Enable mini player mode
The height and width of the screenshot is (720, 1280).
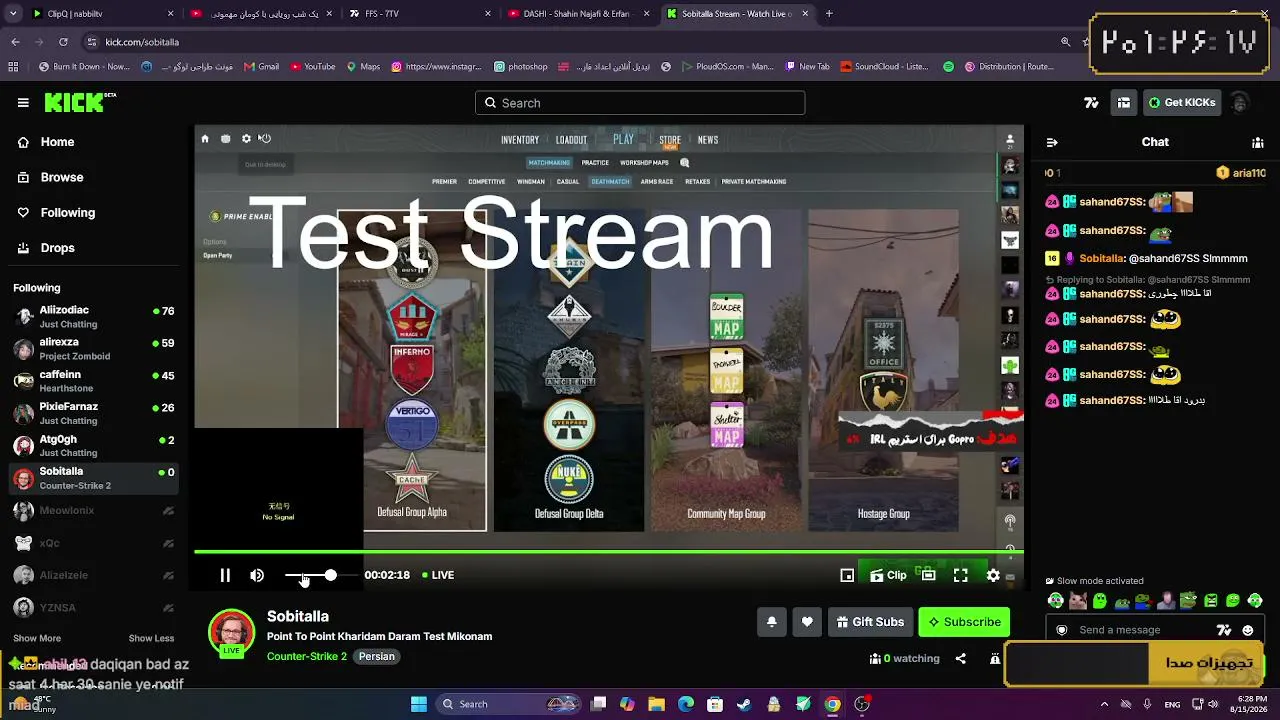coord(847,575)
